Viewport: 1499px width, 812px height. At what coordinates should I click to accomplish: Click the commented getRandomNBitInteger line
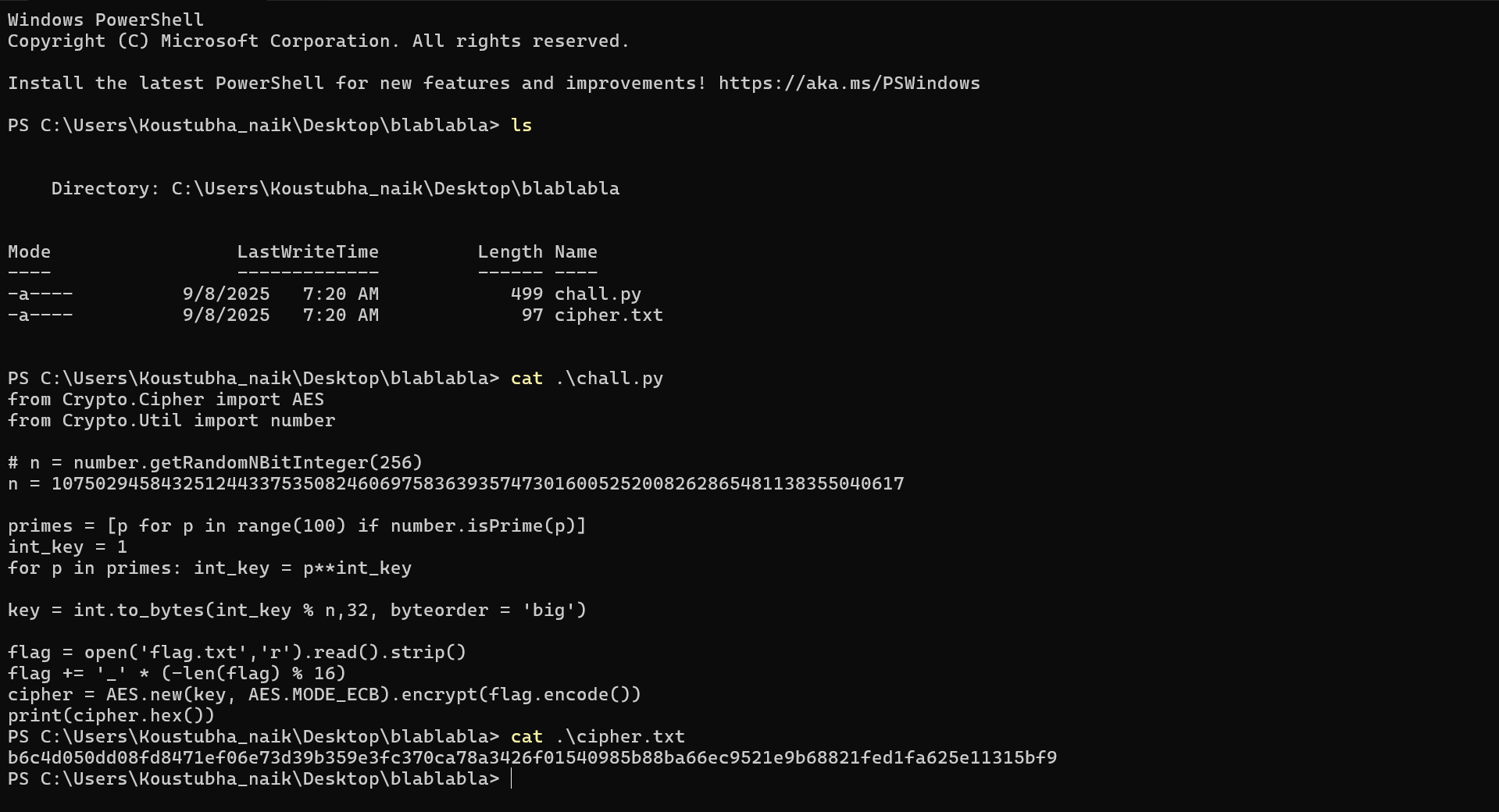[x=215, y=463]
